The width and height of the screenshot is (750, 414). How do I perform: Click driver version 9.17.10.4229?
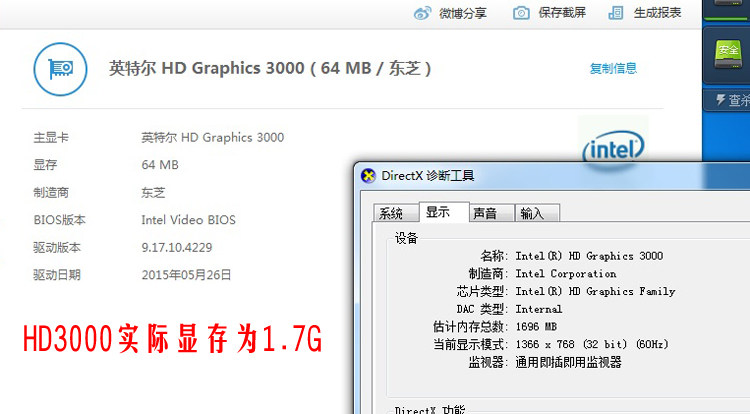point(176,248)
